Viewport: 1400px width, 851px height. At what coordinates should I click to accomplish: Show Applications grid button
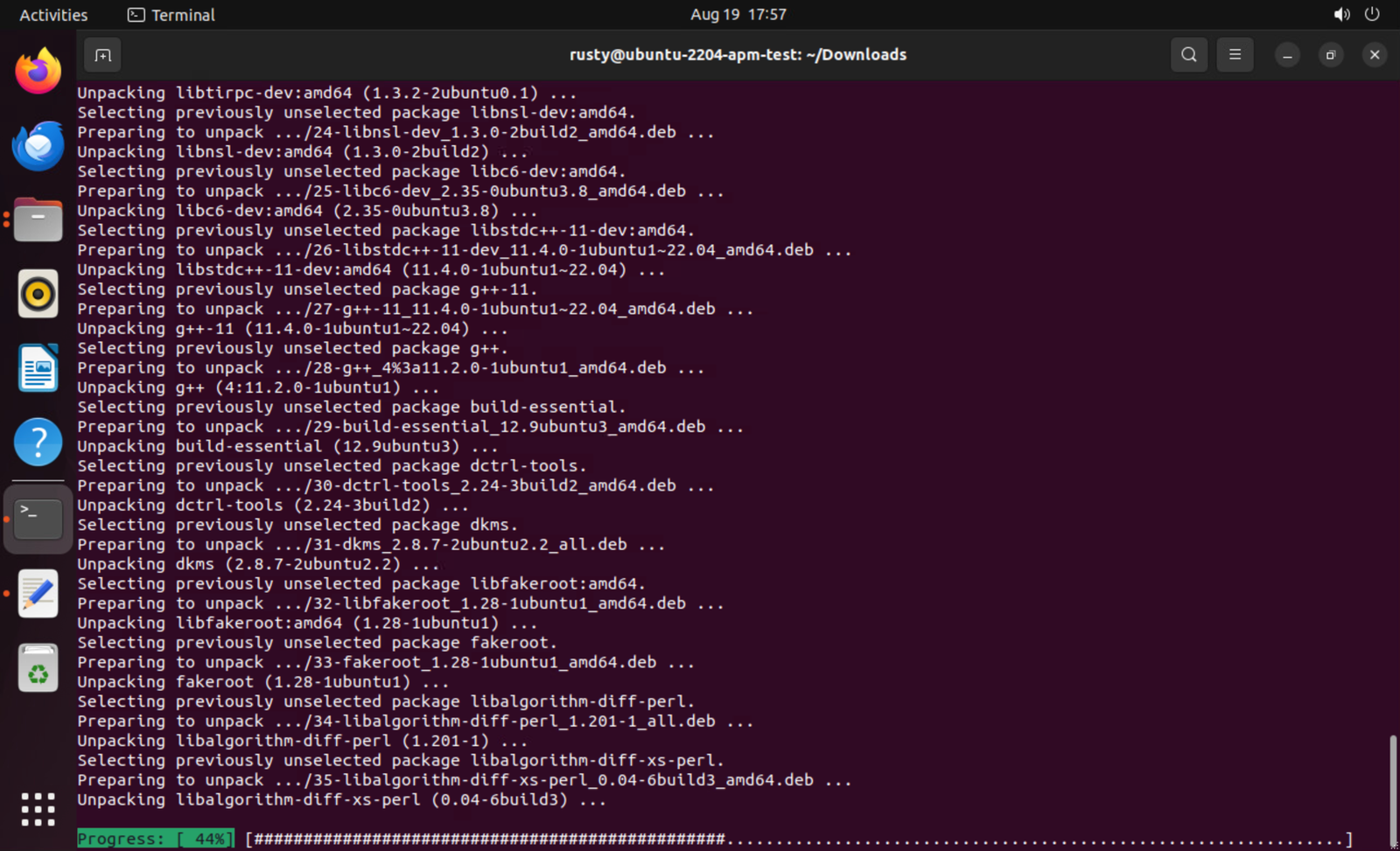point(38,809)
